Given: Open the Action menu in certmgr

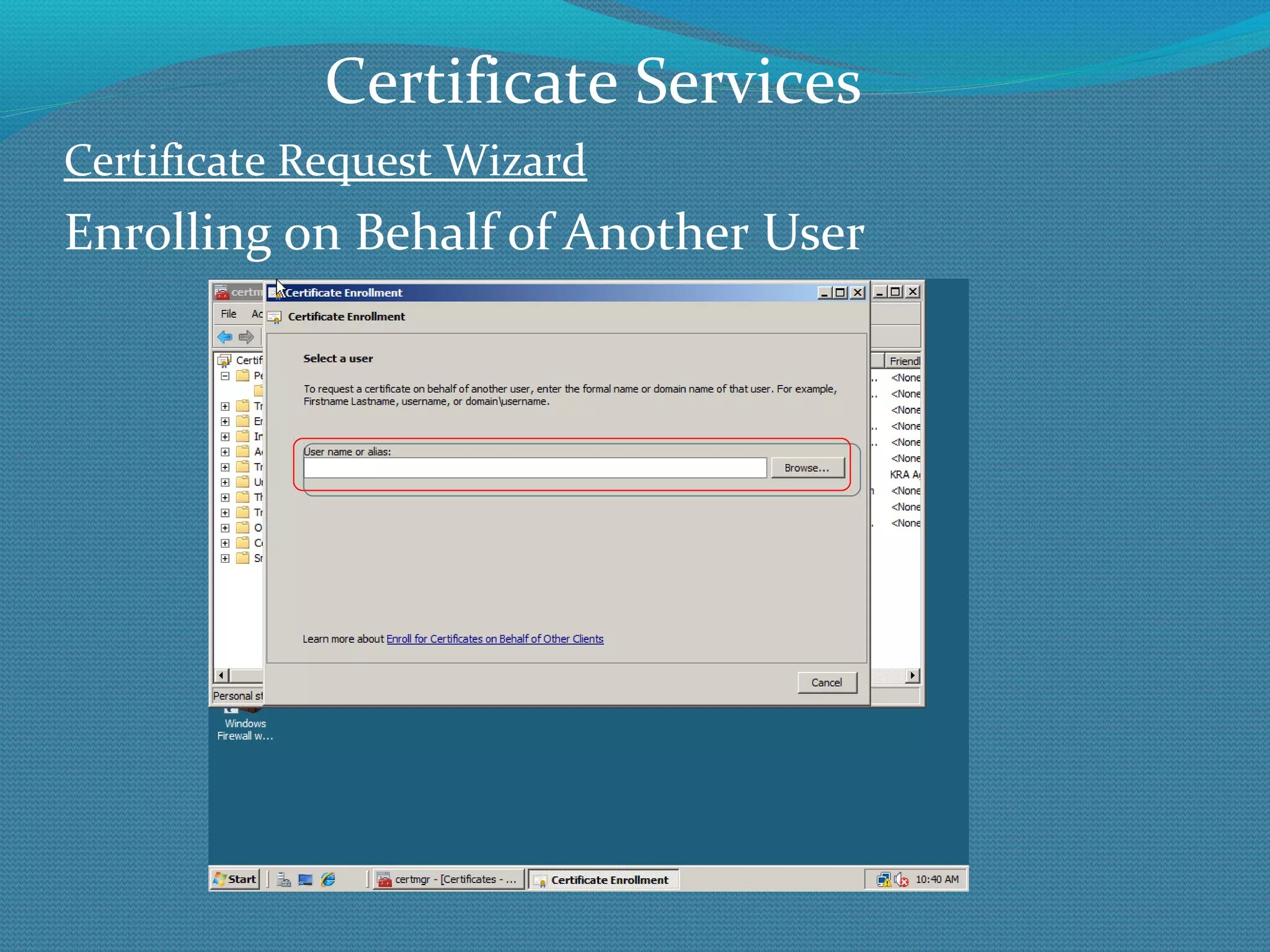Looking at the screenshot, I should pyautogui.click(x=257, y=314).
